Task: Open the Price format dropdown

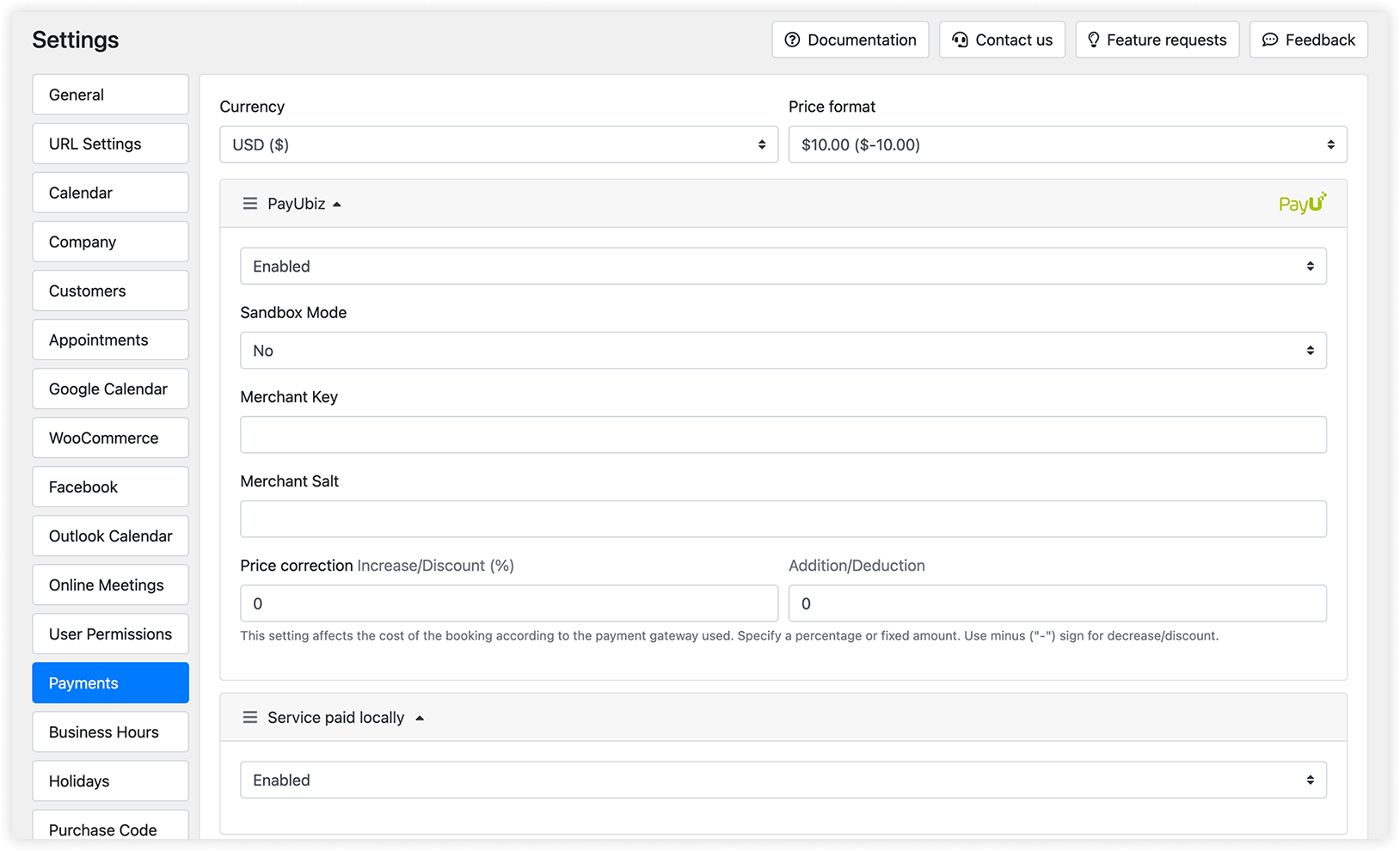Action: pyautogui.click(x=1067, y=144)
